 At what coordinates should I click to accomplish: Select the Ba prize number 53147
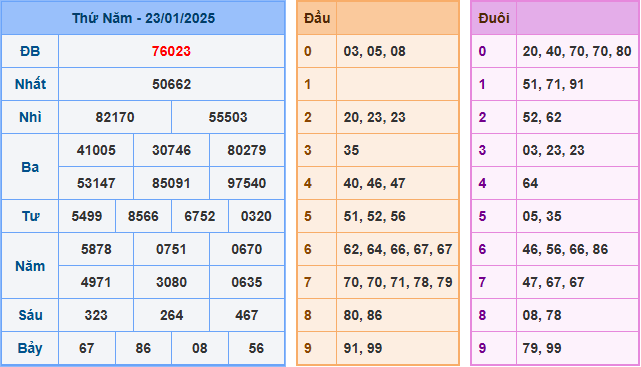pyautogui.click(x=96, y=184)
